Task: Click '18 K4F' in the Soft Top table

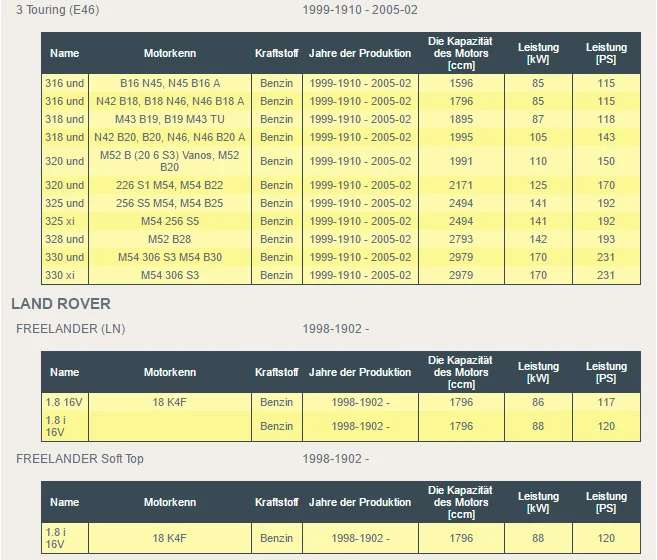Action: point(170,538)
